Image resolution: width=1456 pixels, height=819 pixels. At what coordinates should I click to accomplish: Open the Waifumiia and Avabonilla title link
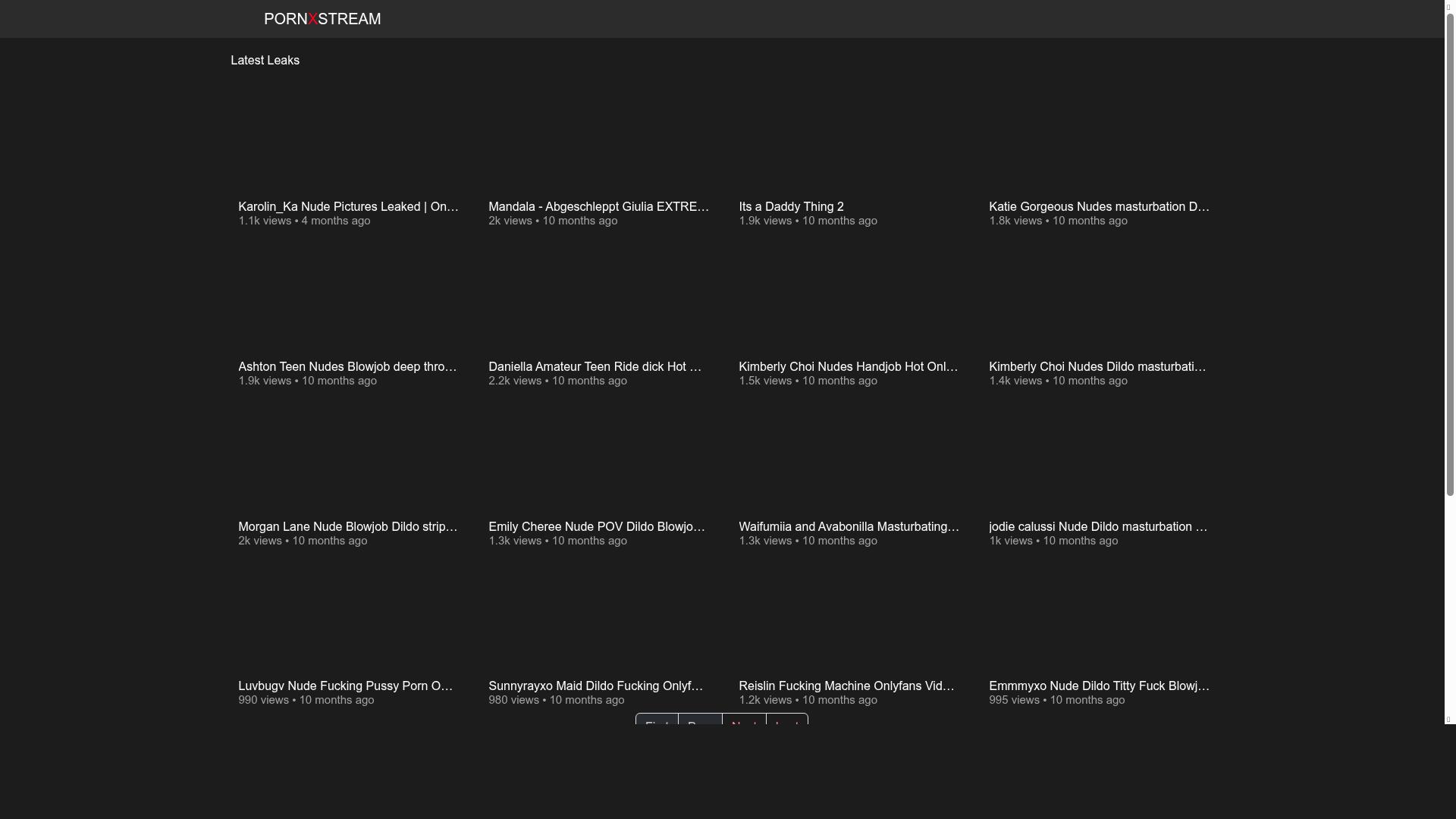pyautogui.click(x=849, y=527)
